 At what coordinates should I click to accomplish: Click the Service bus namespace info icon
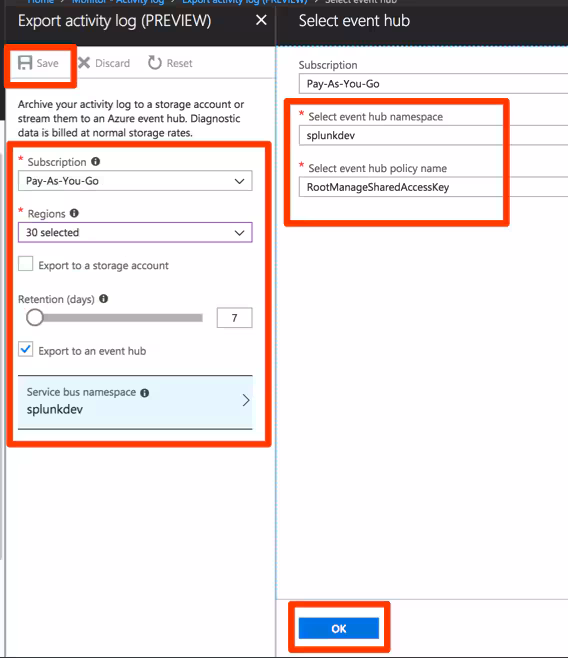click(x=145, y=393)
